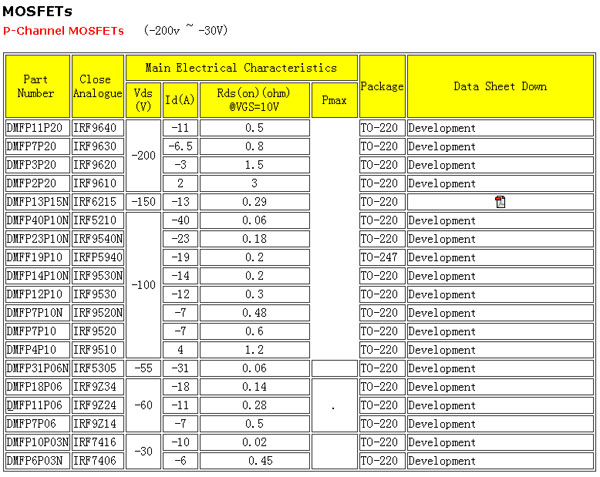Click close analogue IRF9640
Viewport: 600px width, 477px height.
point(95,128)
